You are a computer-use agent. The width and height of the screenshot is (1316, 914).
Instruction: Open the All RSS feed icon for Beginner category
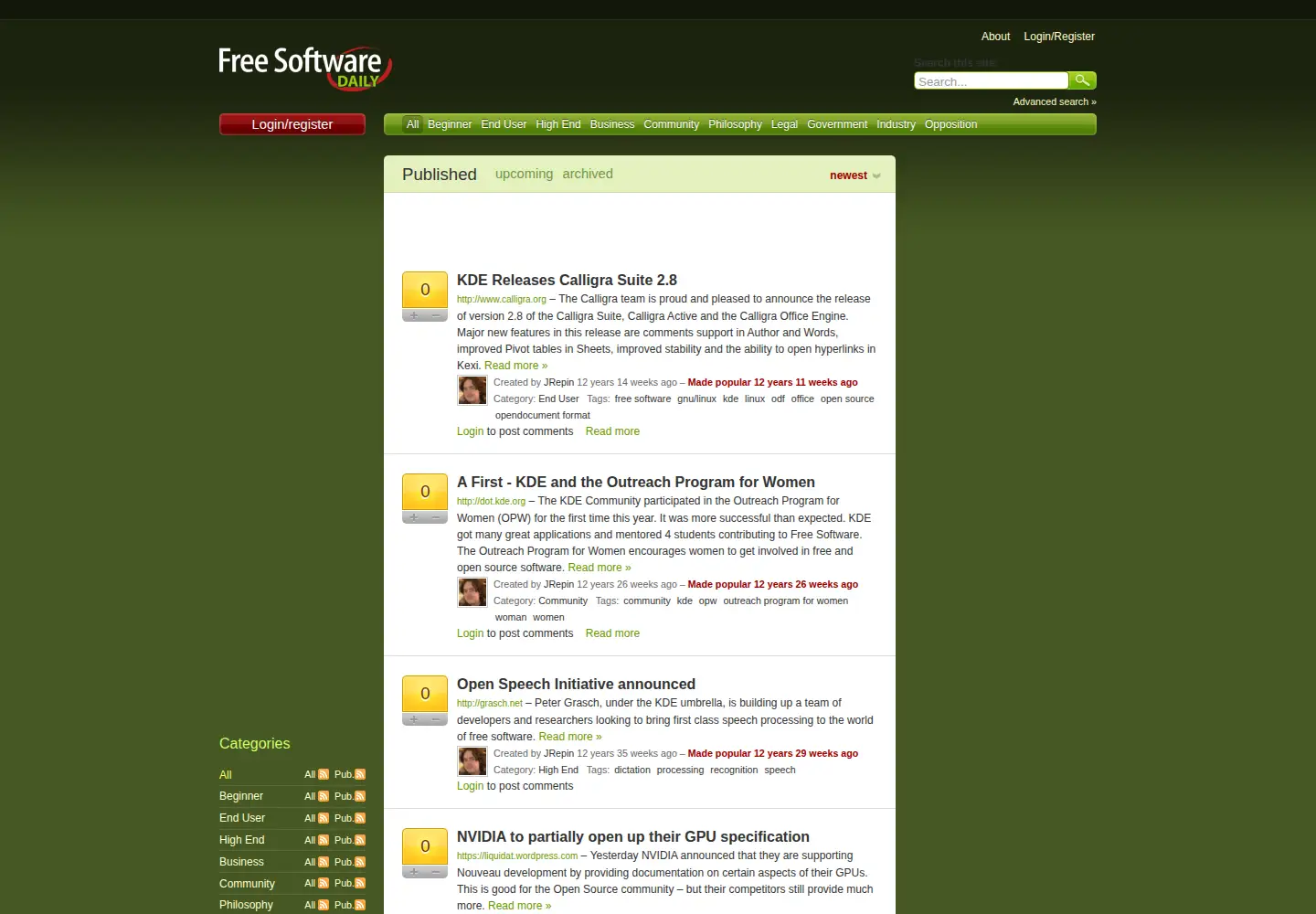[x=324, y=796]
